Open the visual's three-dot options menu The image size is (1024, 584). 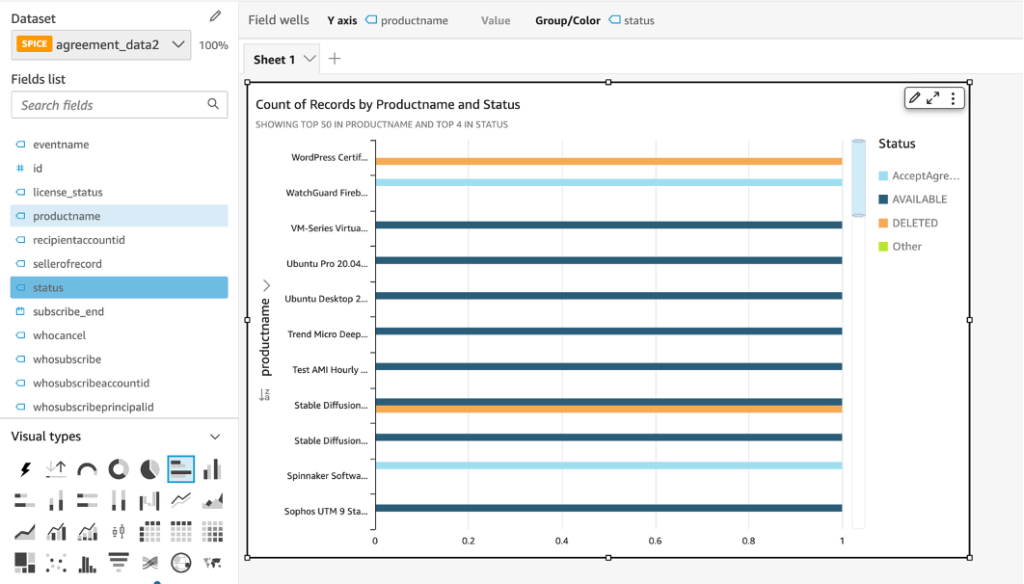click(953, 98)
